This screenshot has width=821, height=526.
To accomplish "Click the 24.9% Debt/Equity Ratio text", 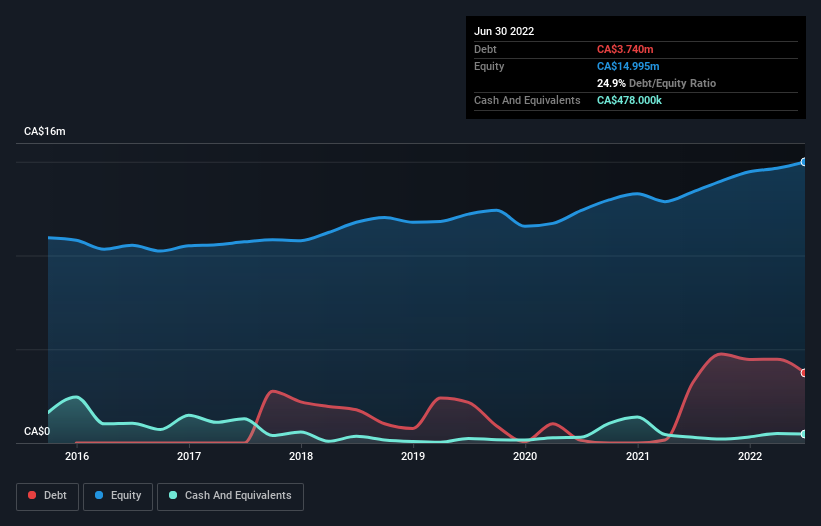I will tap(656, 83).
